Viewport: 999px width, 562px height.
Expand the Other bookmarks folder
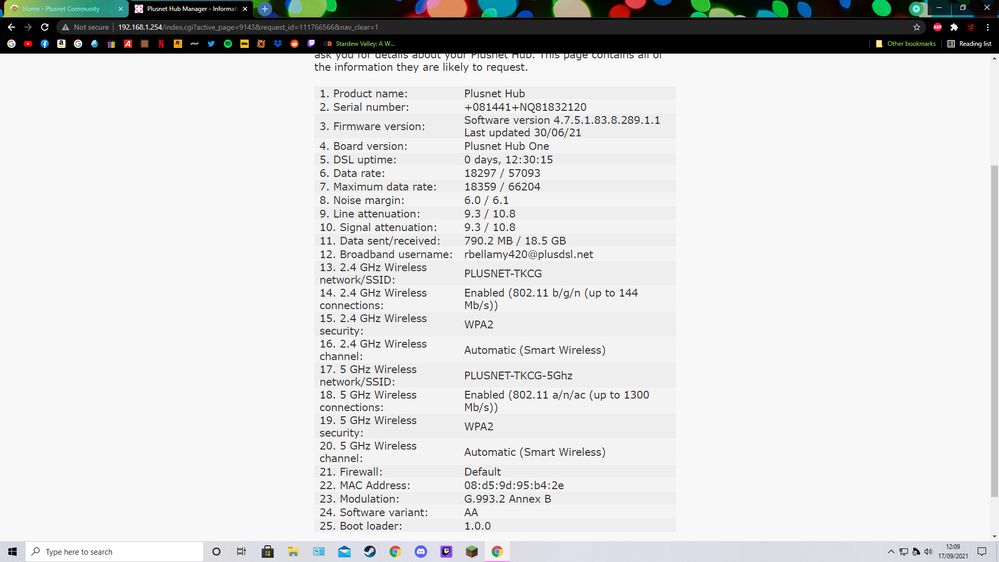[x=906, y=44]
